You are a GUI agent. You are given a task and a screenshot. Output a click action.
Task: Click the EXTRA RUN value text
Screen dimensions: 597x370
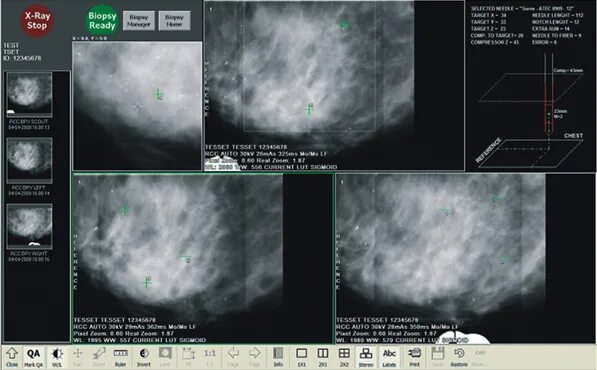pyautogui.click(x=551, y=29)
